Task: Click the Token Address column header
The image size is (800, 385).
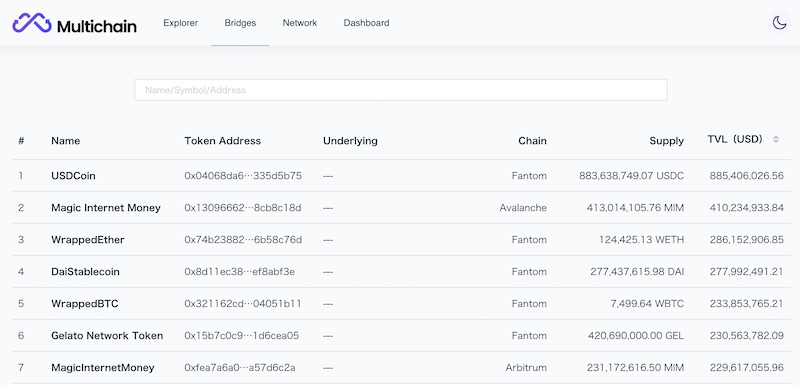Action: pyautogui.click(x=222, y=141)
